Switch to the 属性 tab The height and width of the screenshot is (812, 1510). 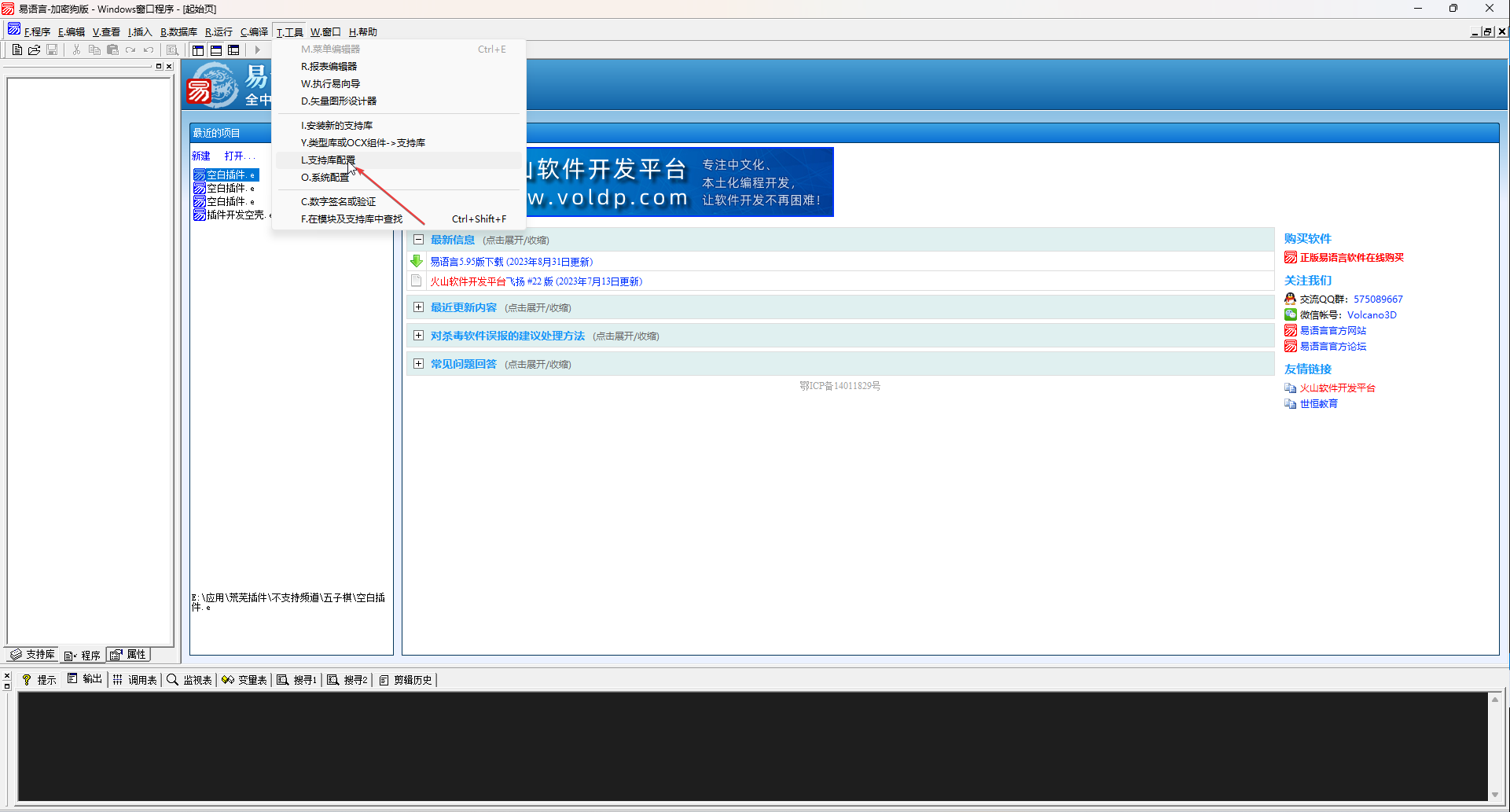click(x=128, y=655)
